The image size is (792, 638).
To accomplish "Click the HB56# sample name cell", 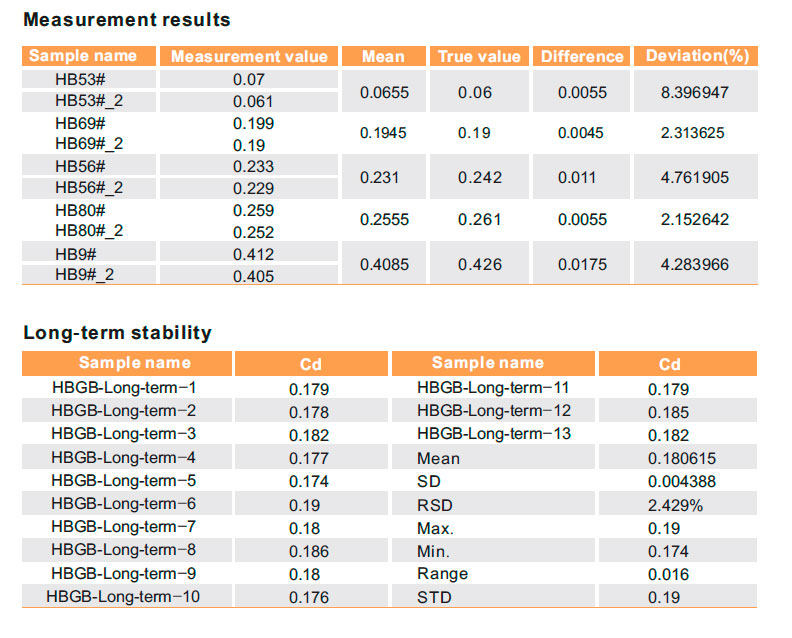I will (82, 166).
